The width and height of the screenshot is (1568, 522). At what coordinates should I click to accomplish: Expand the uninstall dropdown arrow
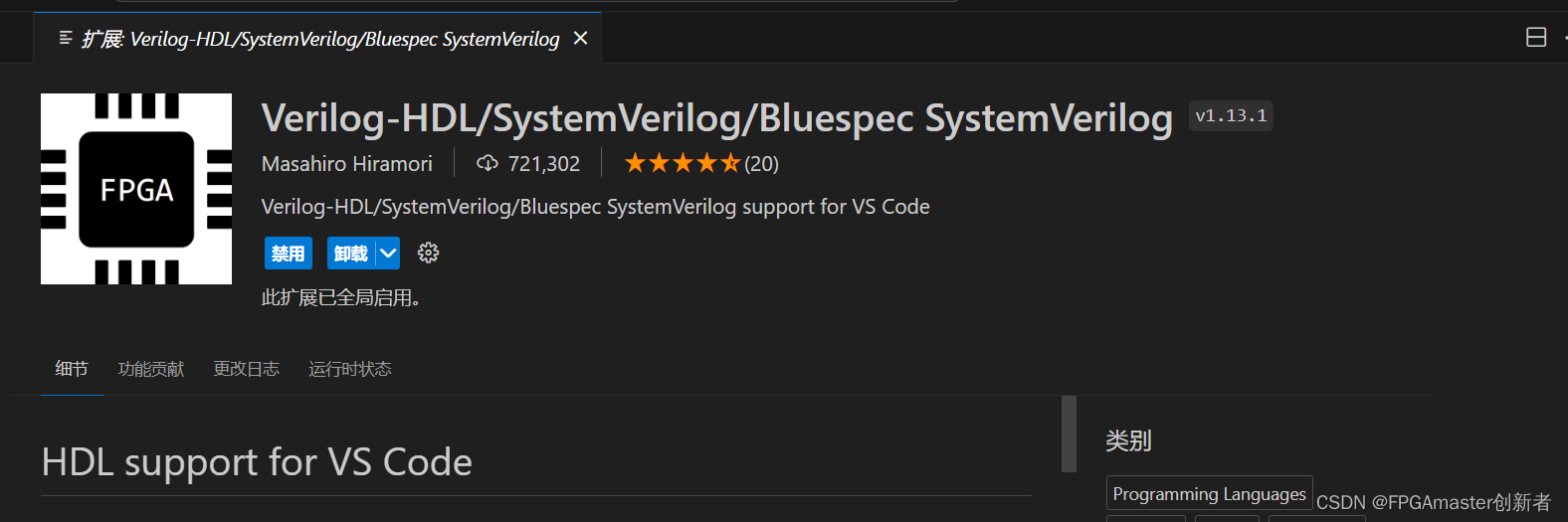point(388,254)
